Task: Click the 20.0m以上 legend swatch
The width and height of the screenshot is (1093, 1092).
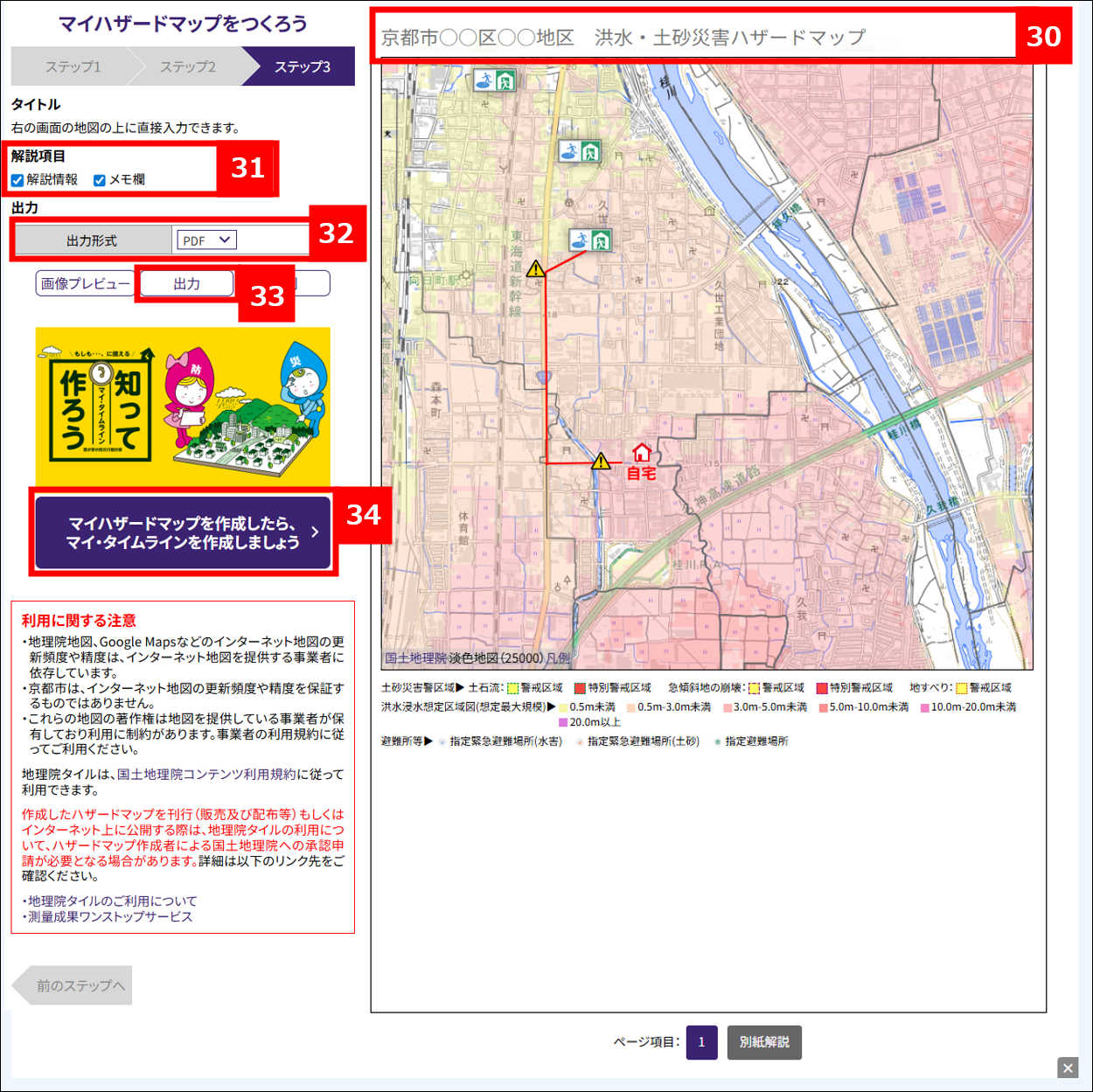Action: pos(564,722)
